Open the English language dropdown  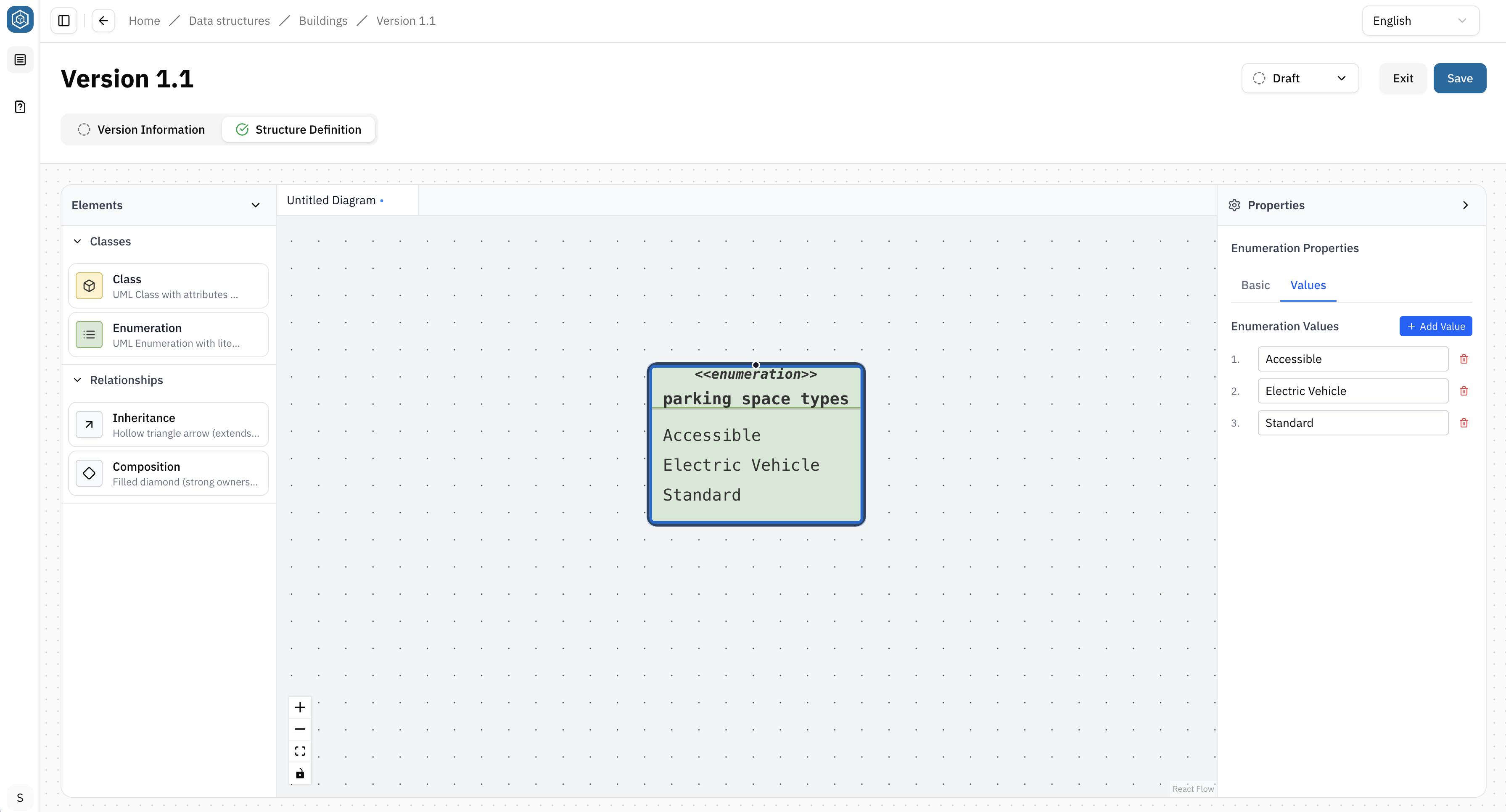(1420, 21)
